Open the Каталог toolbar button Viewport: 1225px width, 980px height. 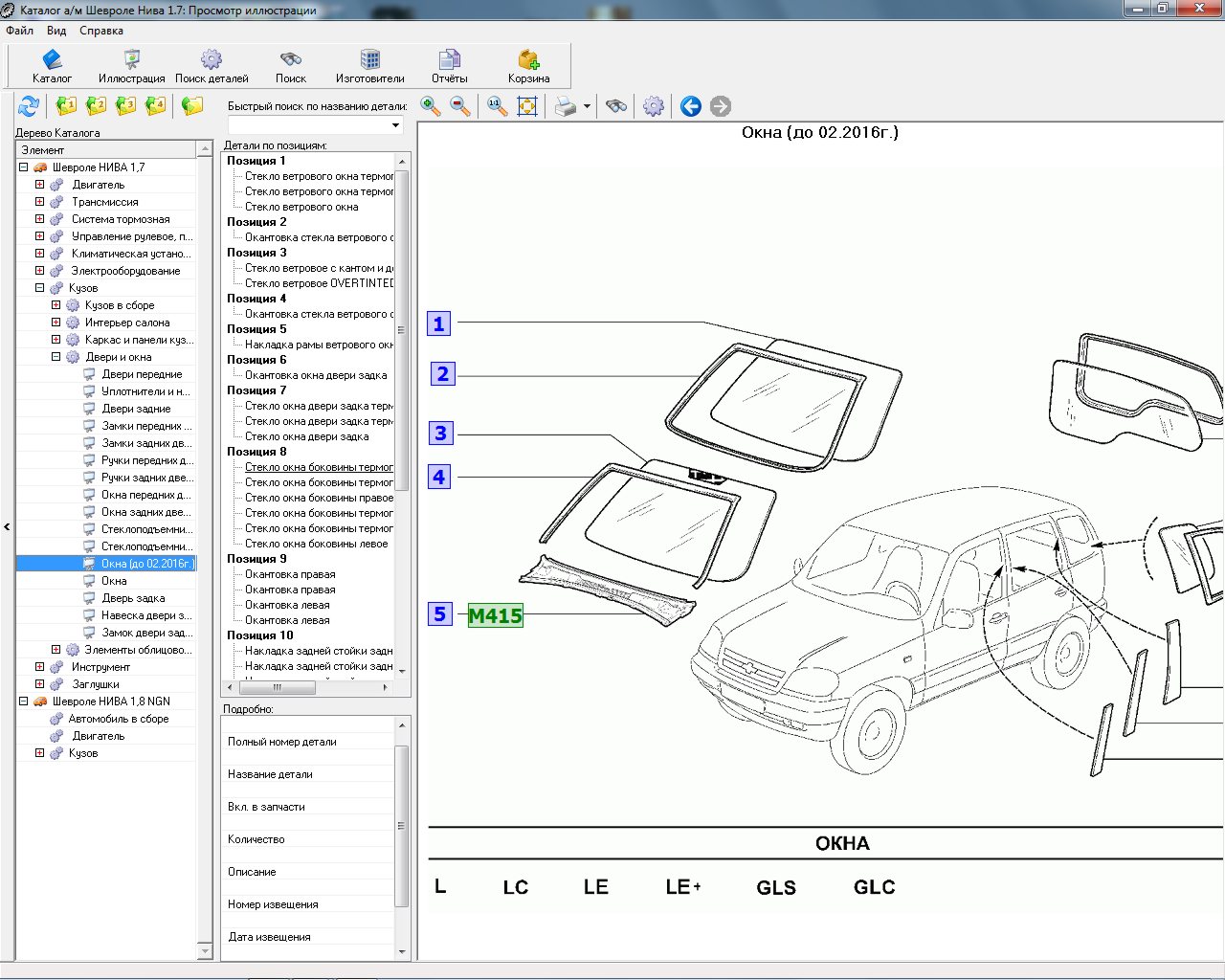tap(52, 66)
